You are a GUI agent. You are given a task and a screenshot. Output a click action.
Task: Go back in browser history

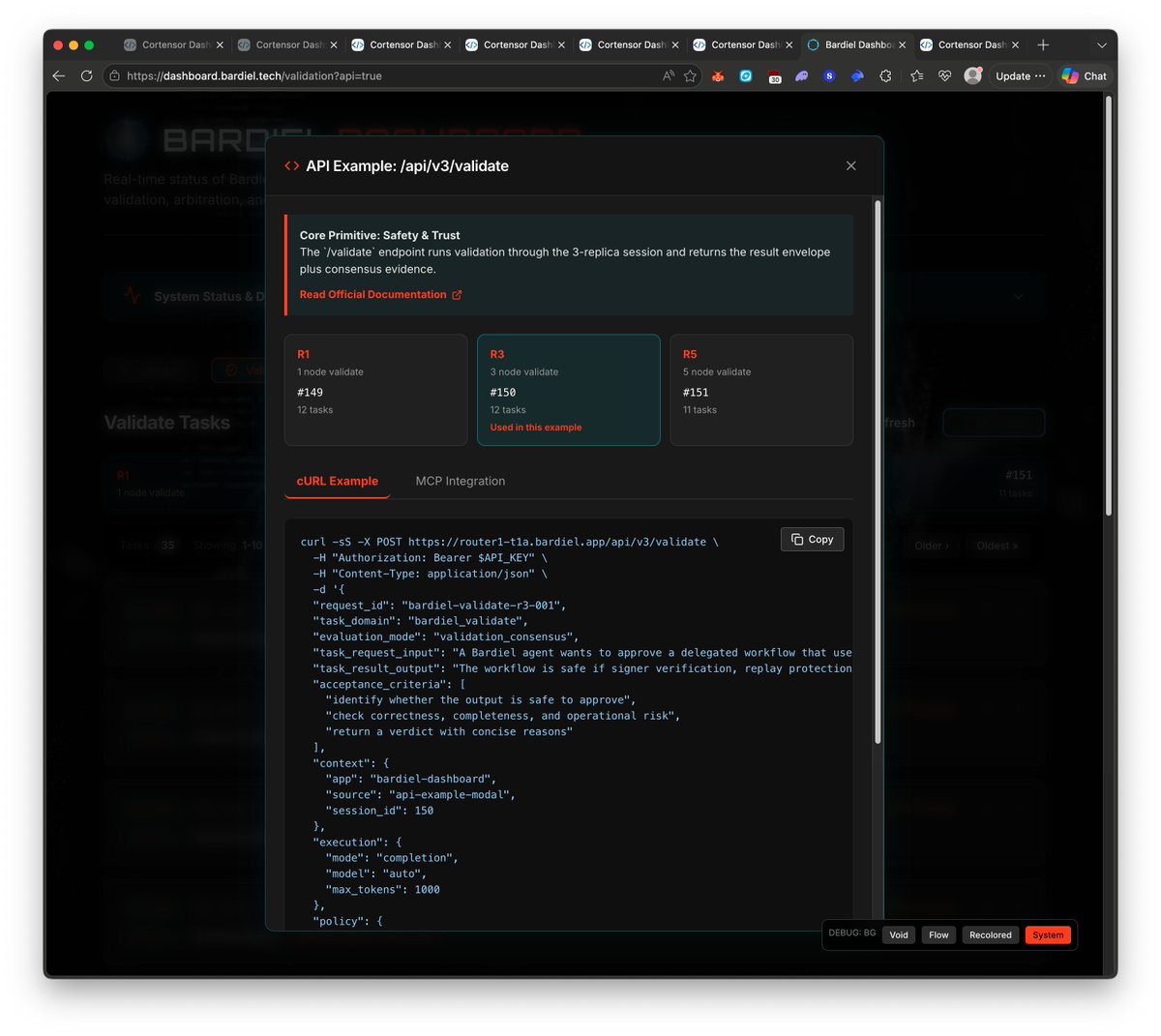click(x=59, y=75)
